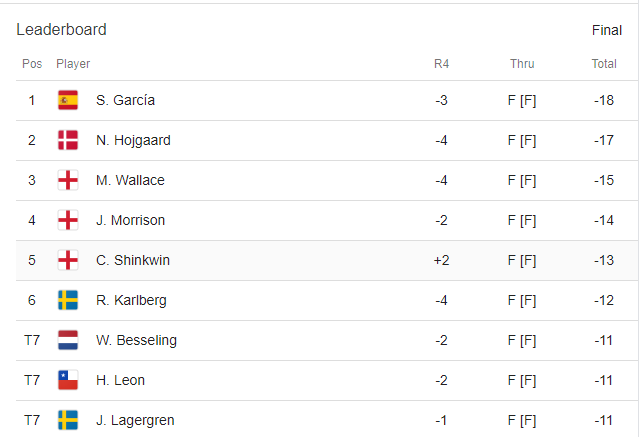Click the England flag beside C. Shinkwin
The width and height of the screenshot is (640, 437).
point(68,260)
